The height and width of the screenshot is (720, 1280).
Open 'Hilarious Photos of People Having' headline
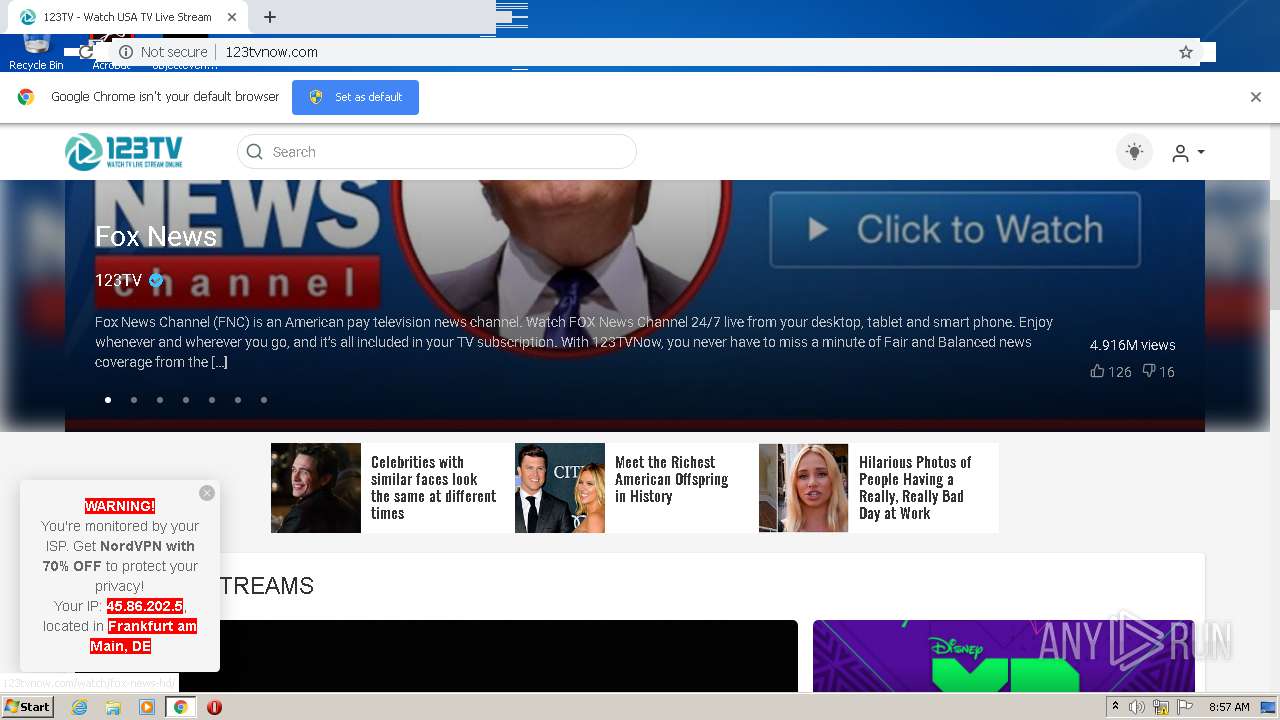coord(915,488)
